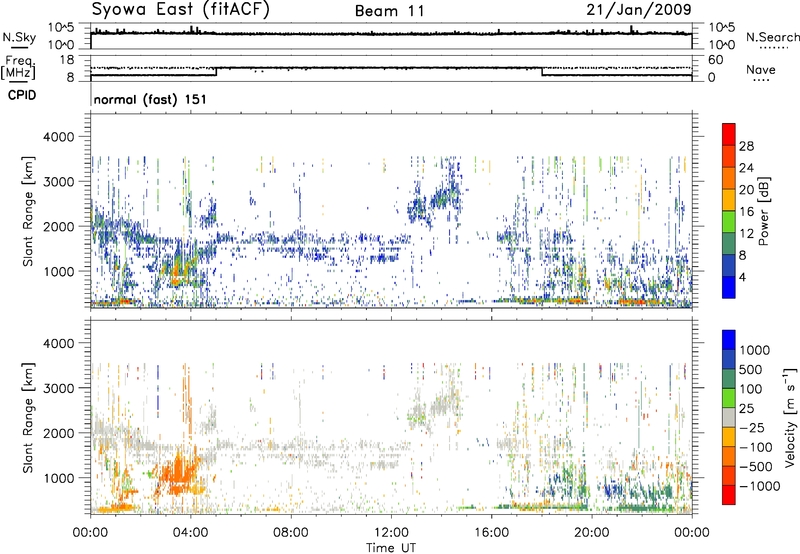Click the date '21/Jan/2009'
The image size is (800, 554).
click(639, 9)
